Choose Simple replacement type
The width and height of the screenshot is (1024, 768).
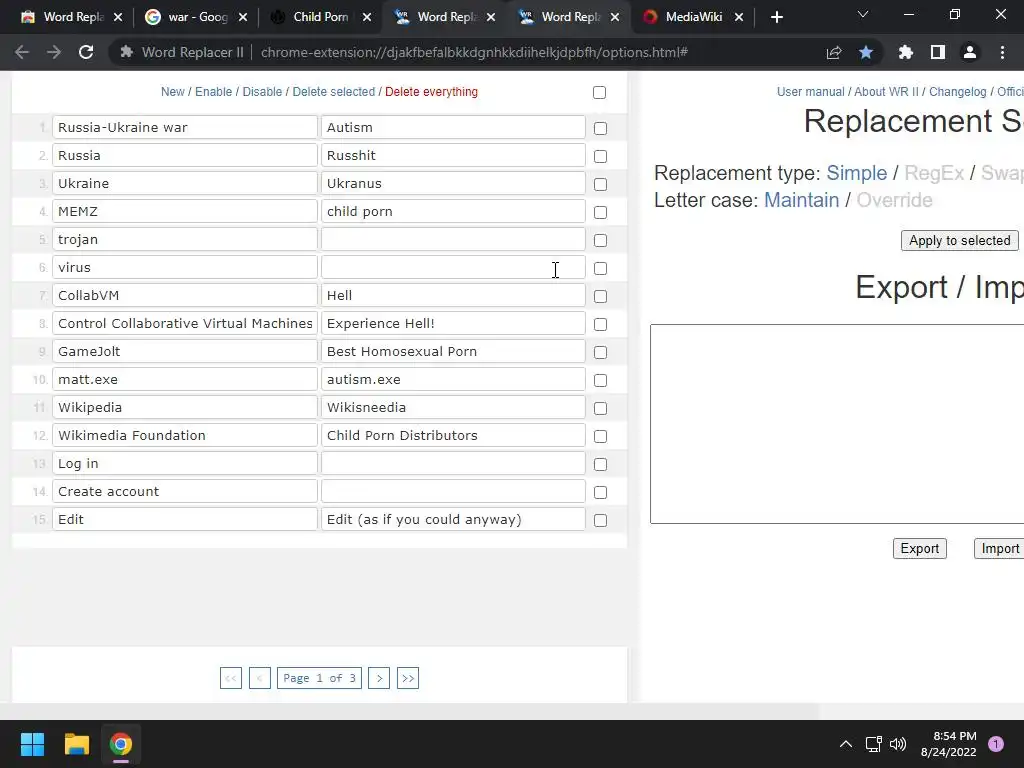click(x=856, y=173)
